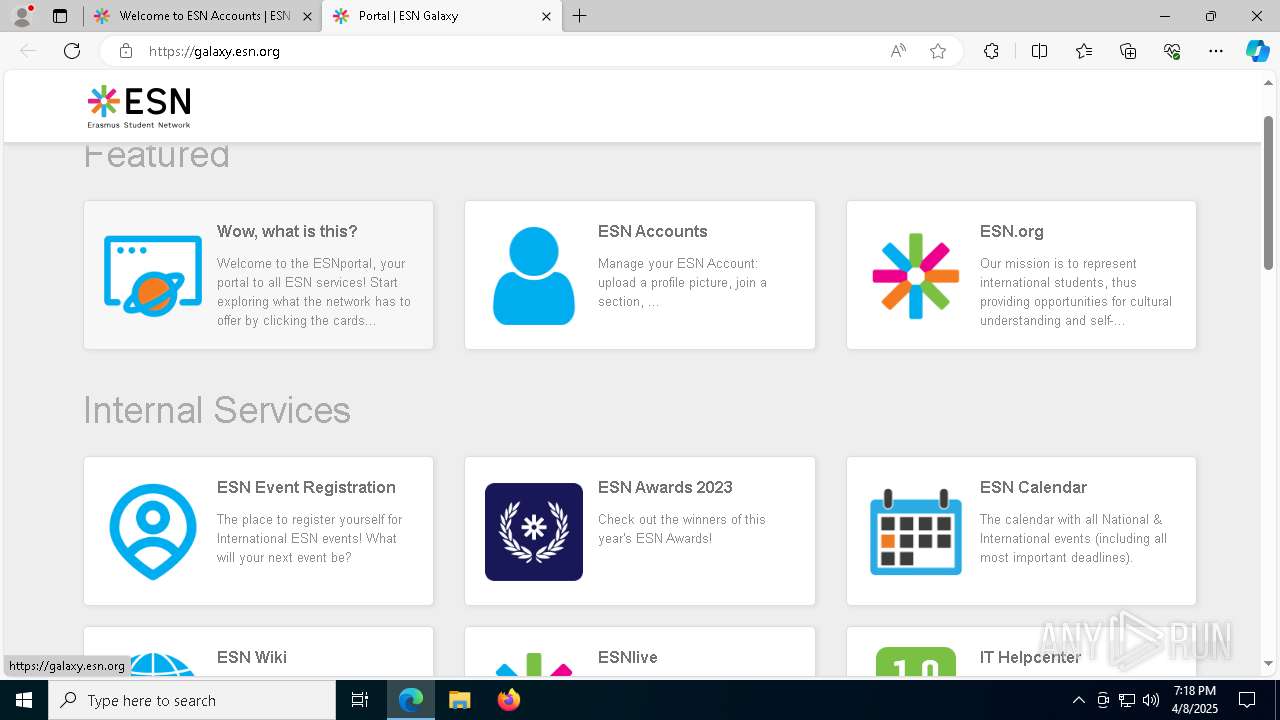Click the IT Helpcenter green icon

tap(916, 662)
